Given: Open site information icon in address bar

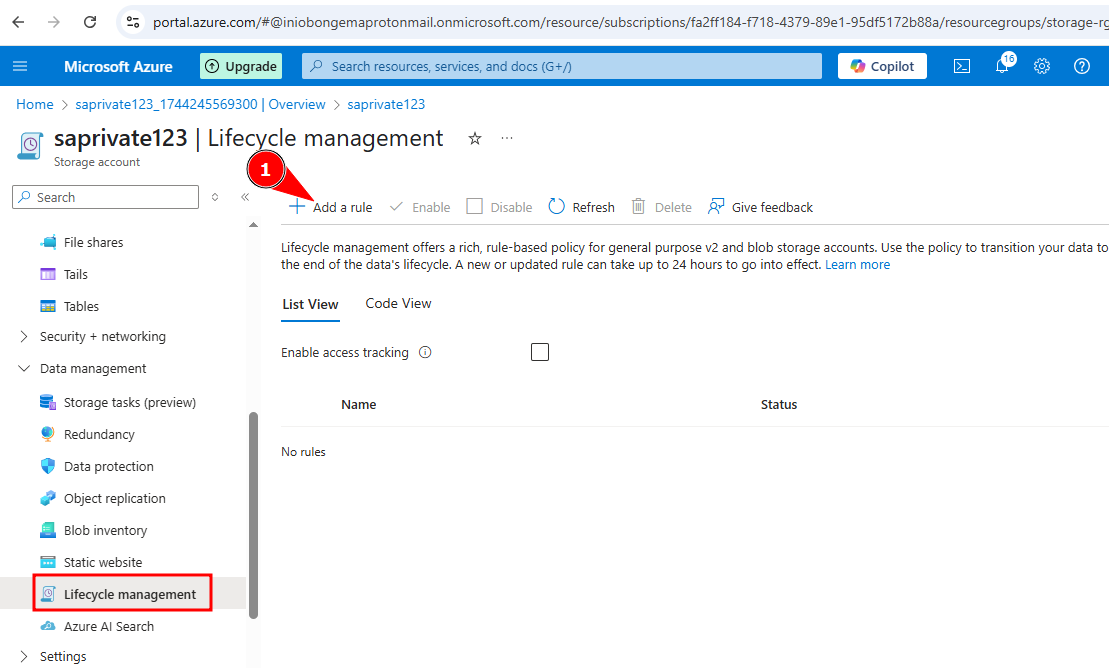Looking at the screenshot, I should [x=133, y=22].
